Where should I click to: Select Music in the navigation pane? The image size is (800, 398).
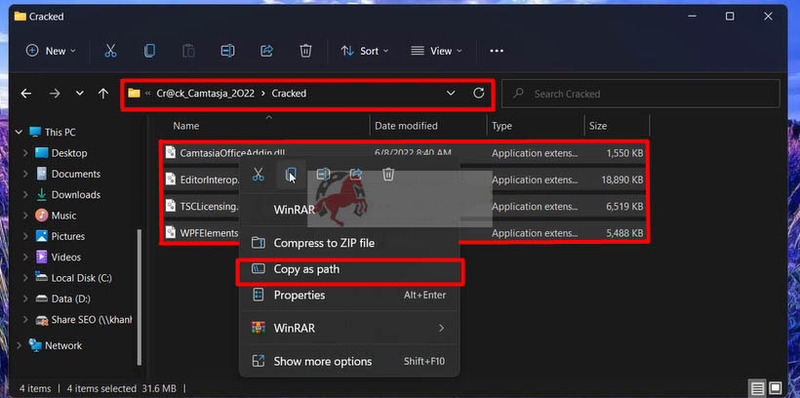pos(64,215)
